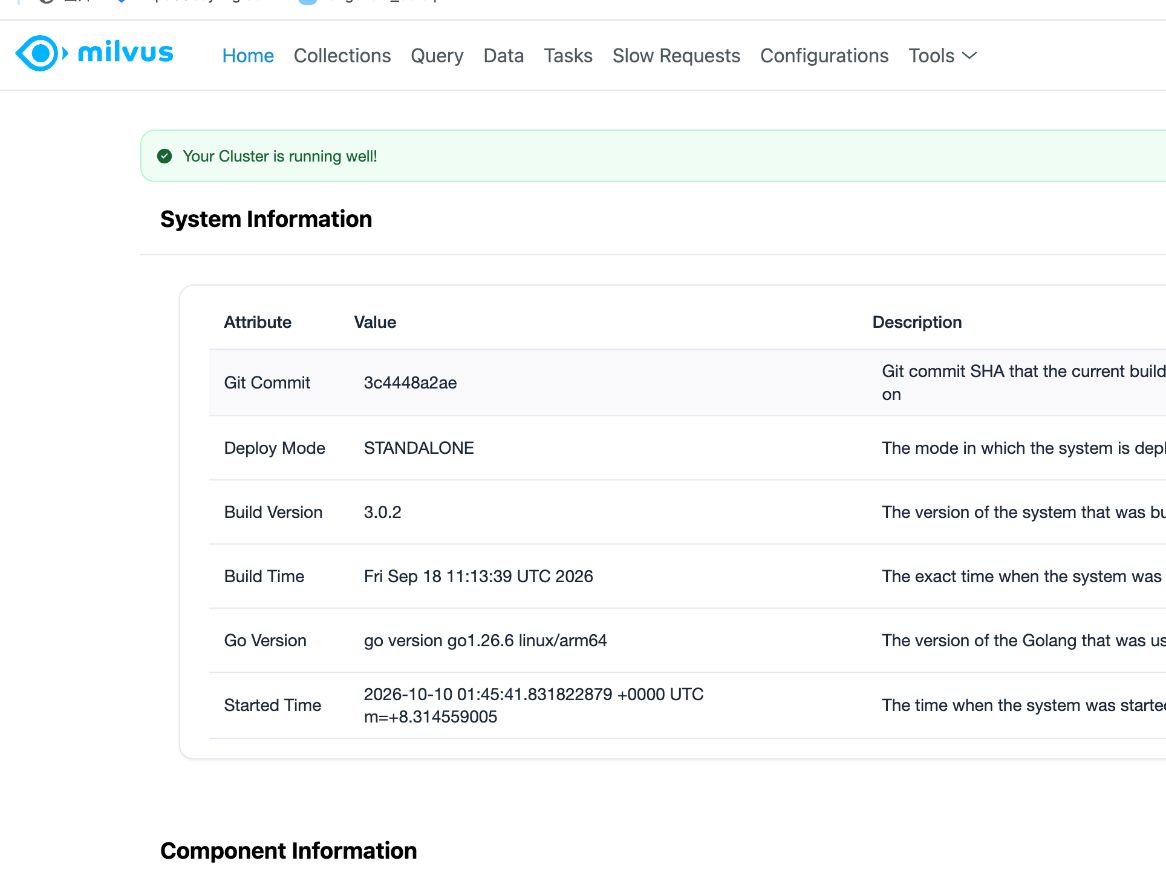
Task: Click the Attribute column header
Action: pyautogui.click(x=257, y=322)
